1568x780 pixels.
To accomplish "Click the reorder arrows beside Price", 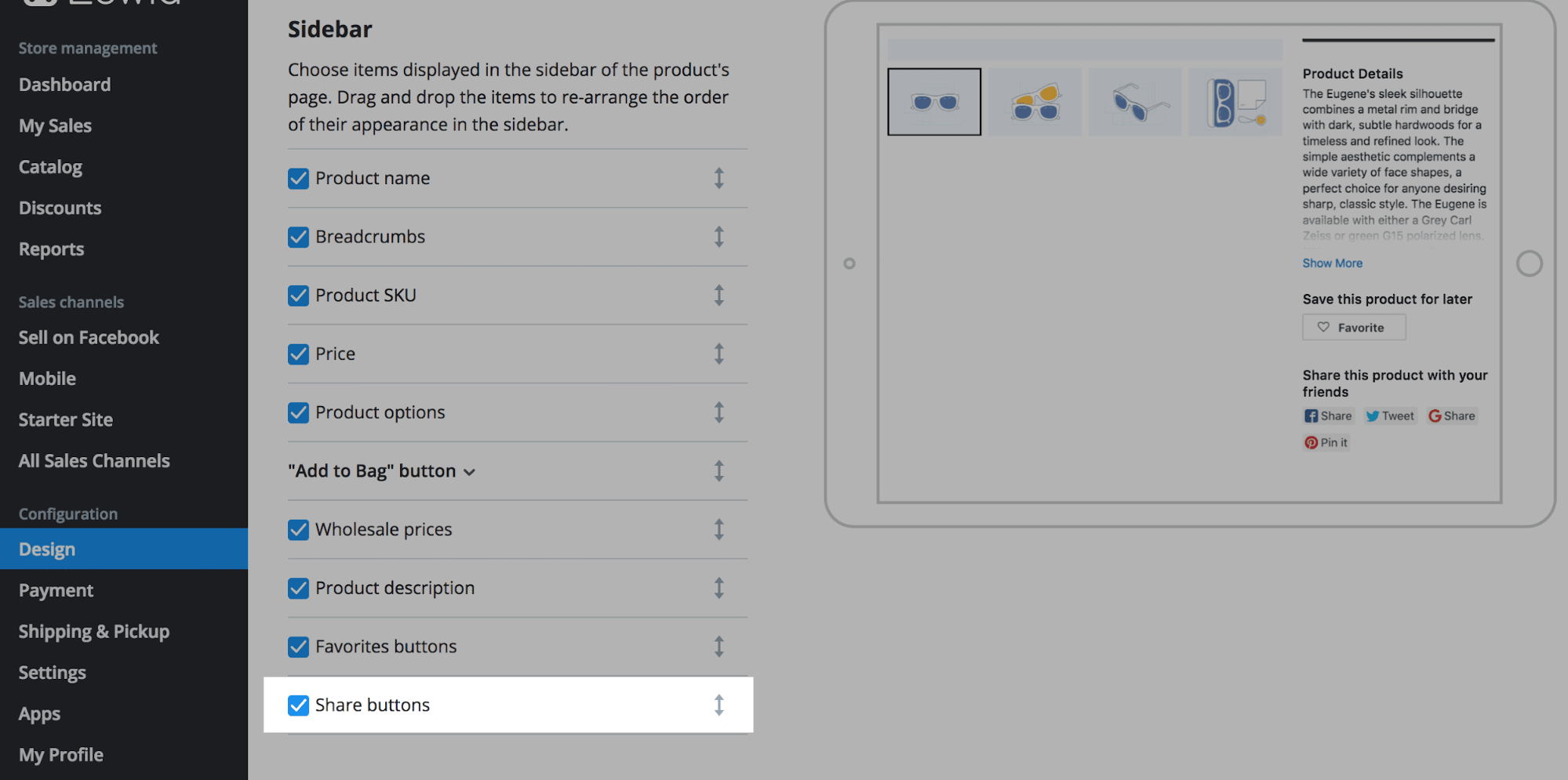I will click(x=719, y=354).
